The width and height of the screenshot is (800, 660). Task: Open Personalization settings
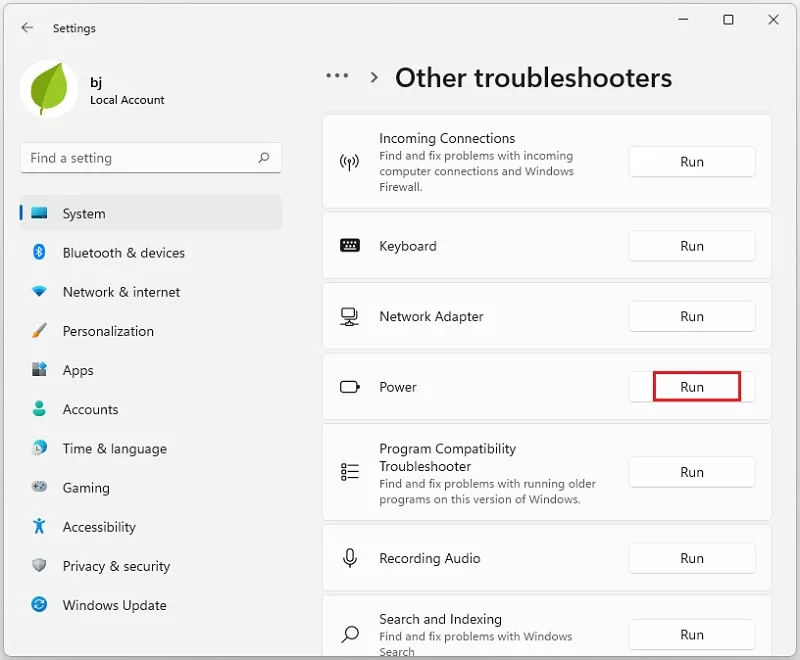click(151, 331)
